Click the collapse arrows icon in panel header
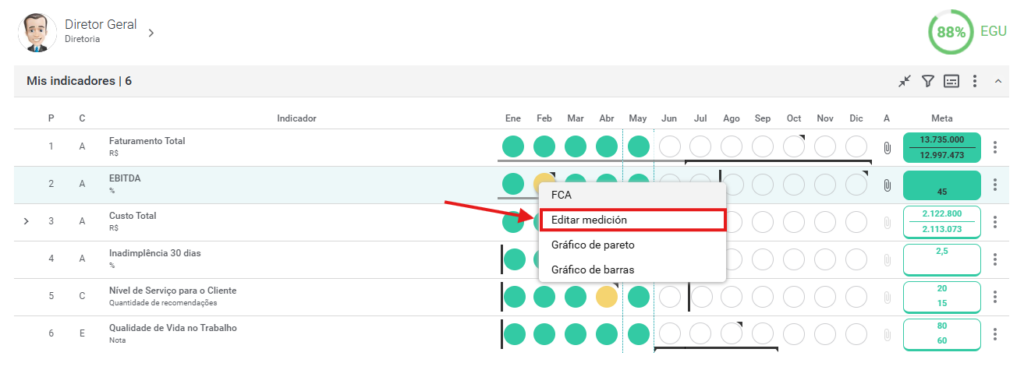The height and width of the screenshot is (370, 1024). [x=904, y=82]
